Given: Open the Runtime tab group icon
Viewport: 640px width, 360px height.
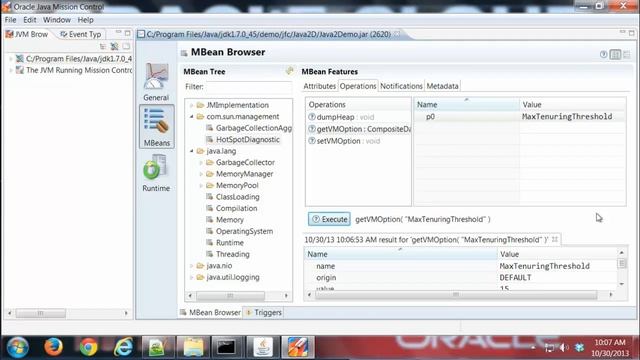Looking at the screenshot, I should click(156, 173).
